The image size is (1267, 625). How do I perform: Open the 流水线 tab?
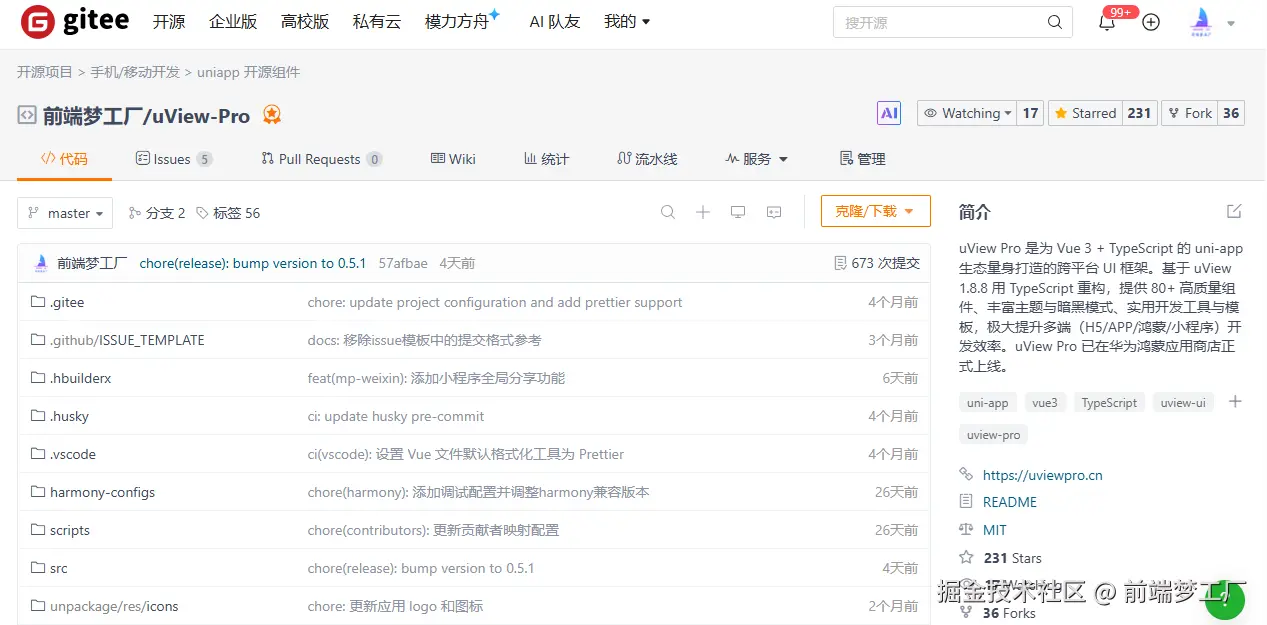[647, 159]
